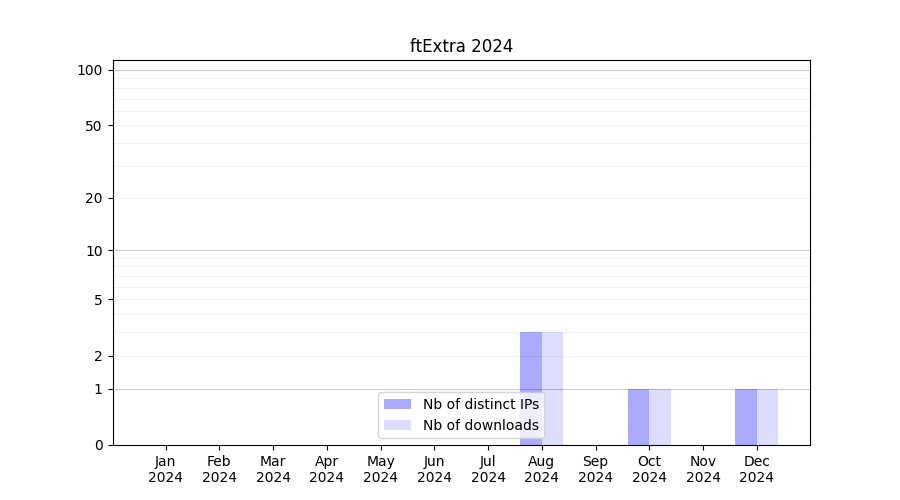Viewport: 900px width, 500px height.
Task: Click the August downloads bar
Action: (552, 388)
